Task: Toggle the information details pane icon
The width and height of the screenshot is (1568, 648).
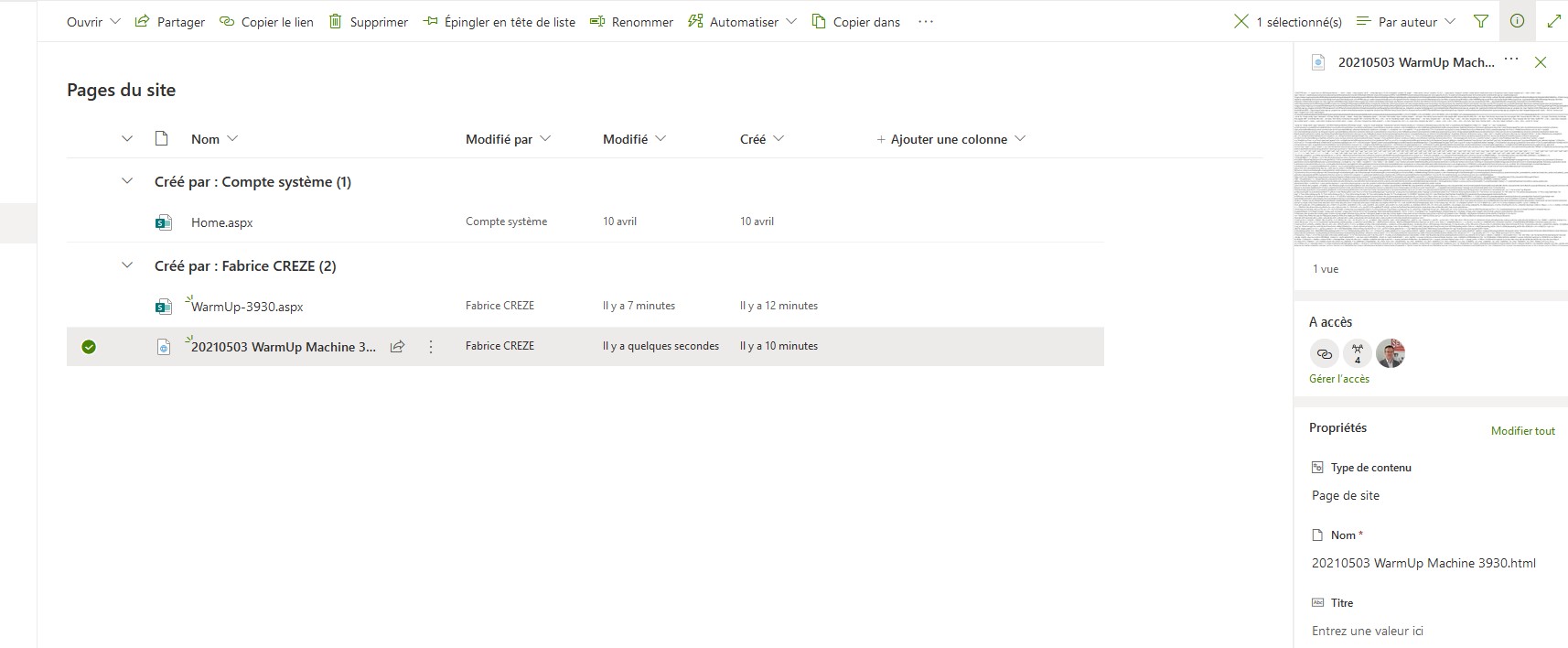Action: click(1517, 21)
